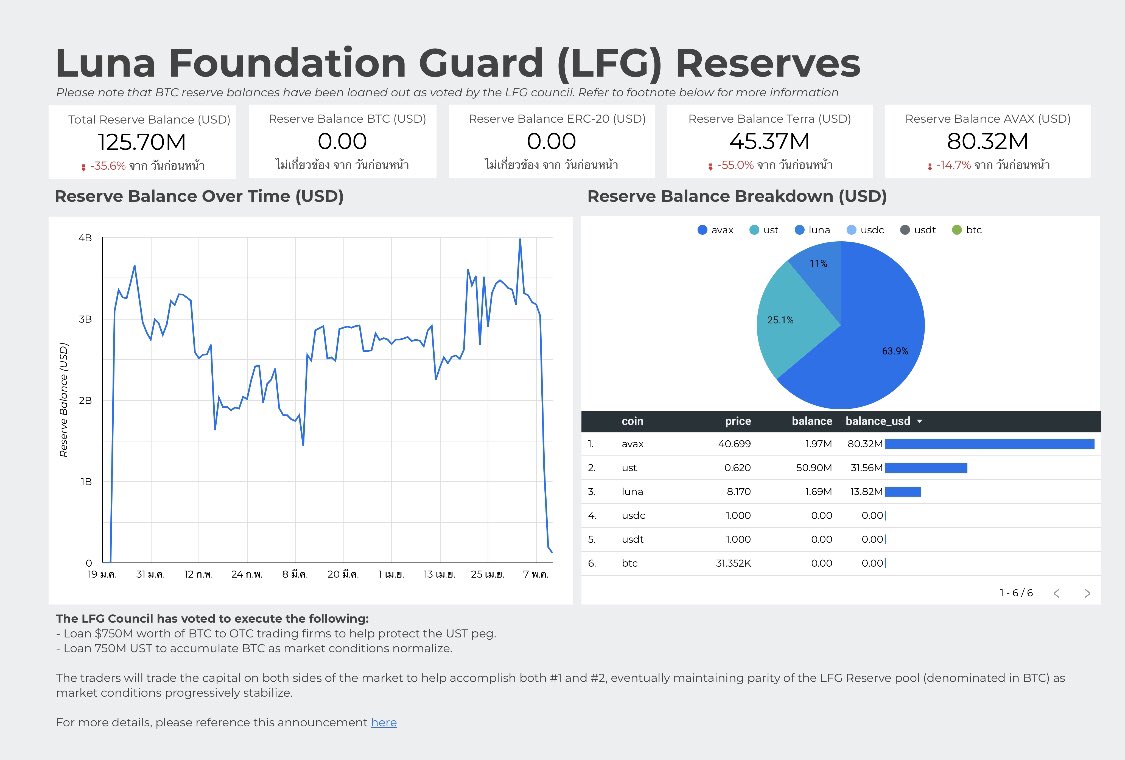This screenshot has height=760, width=1125.
Task: Click the 'Reserve Balance Over Time (USD)' heading
Action: 199,197
